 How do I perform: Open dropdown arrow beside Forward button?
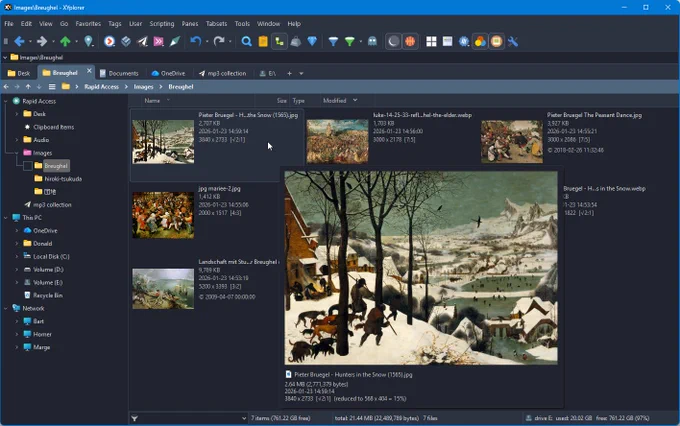click(53, 42)
